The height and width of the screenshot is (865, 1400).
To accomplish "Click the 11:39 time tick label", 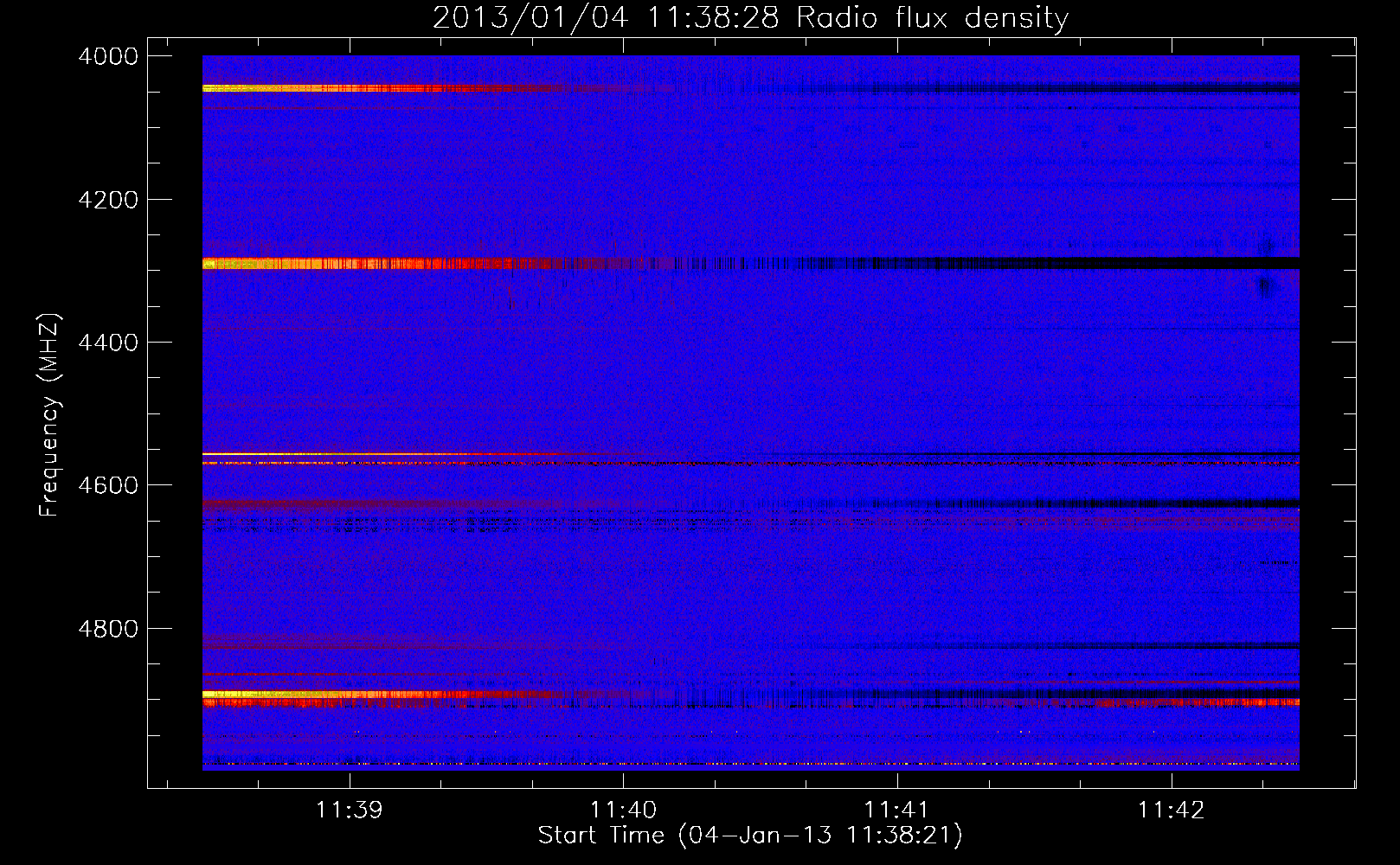I will [350, 811].
